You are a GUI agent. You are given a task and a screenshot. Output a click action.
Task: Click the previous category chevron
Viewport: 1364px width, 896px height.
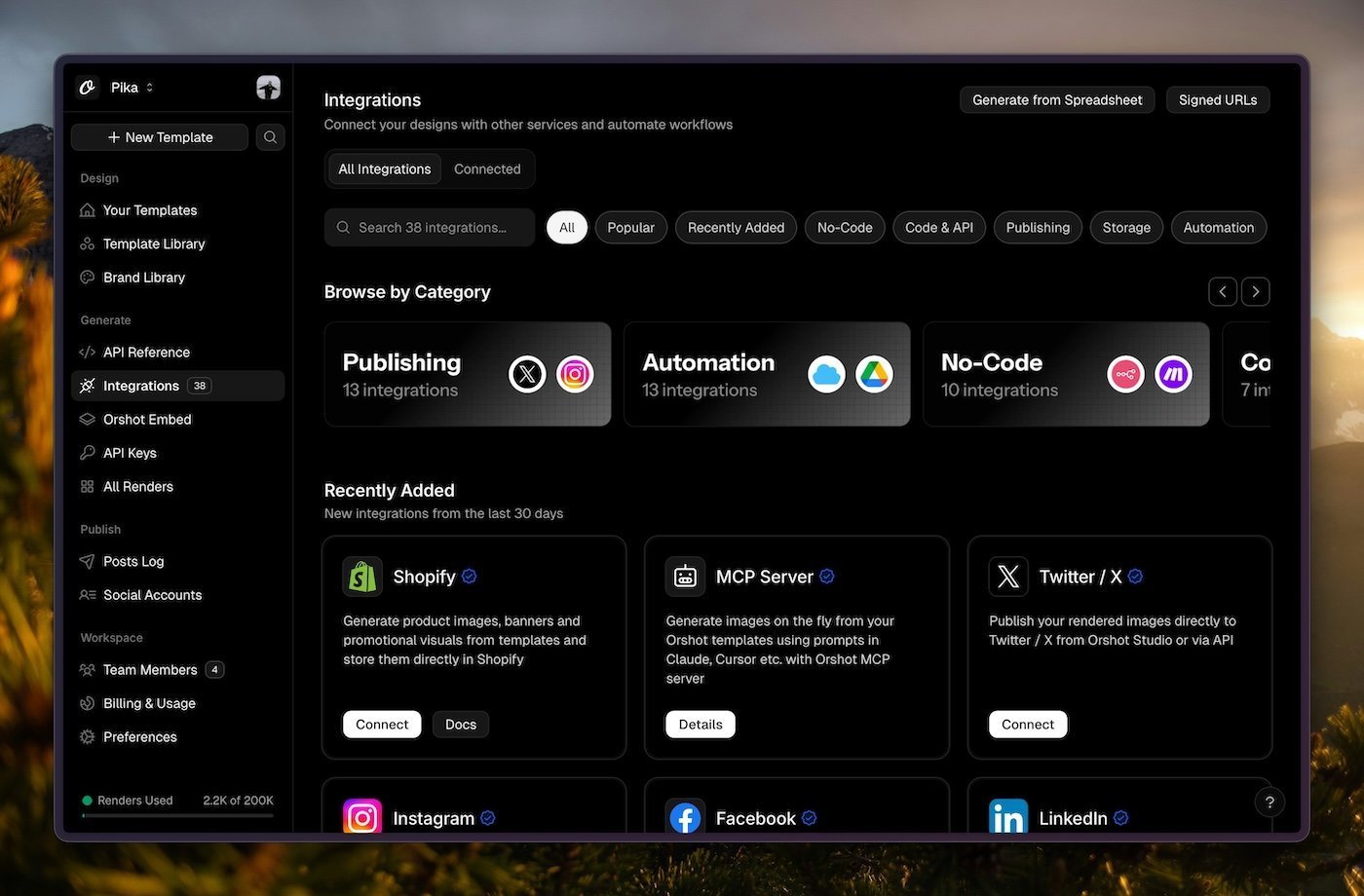[1223, 291]
